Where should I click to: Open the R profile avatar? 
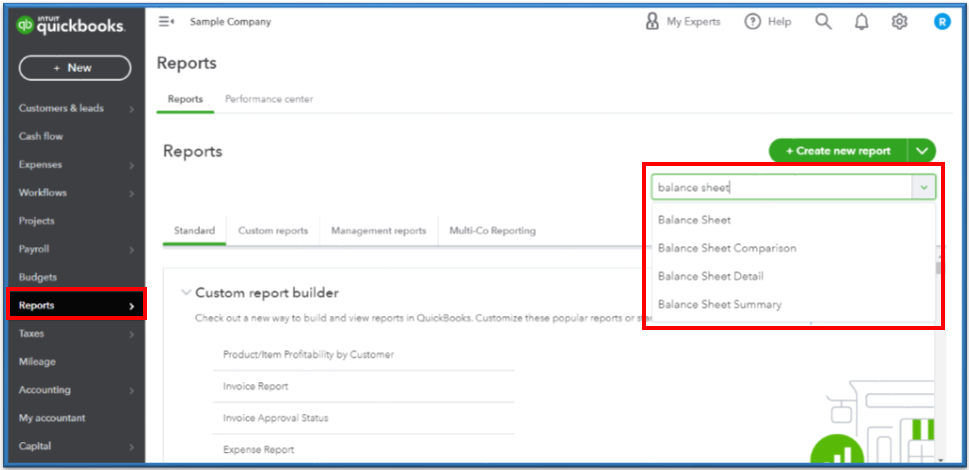coord(942,22)
